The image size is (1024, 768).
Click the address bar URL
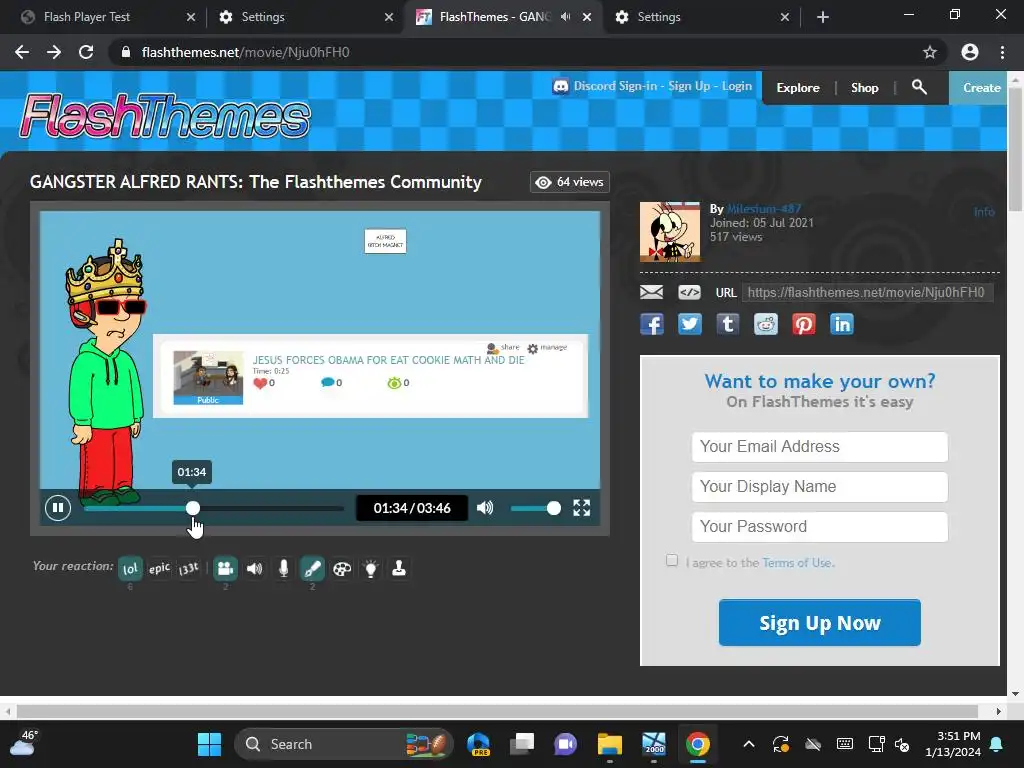(246, 52)
